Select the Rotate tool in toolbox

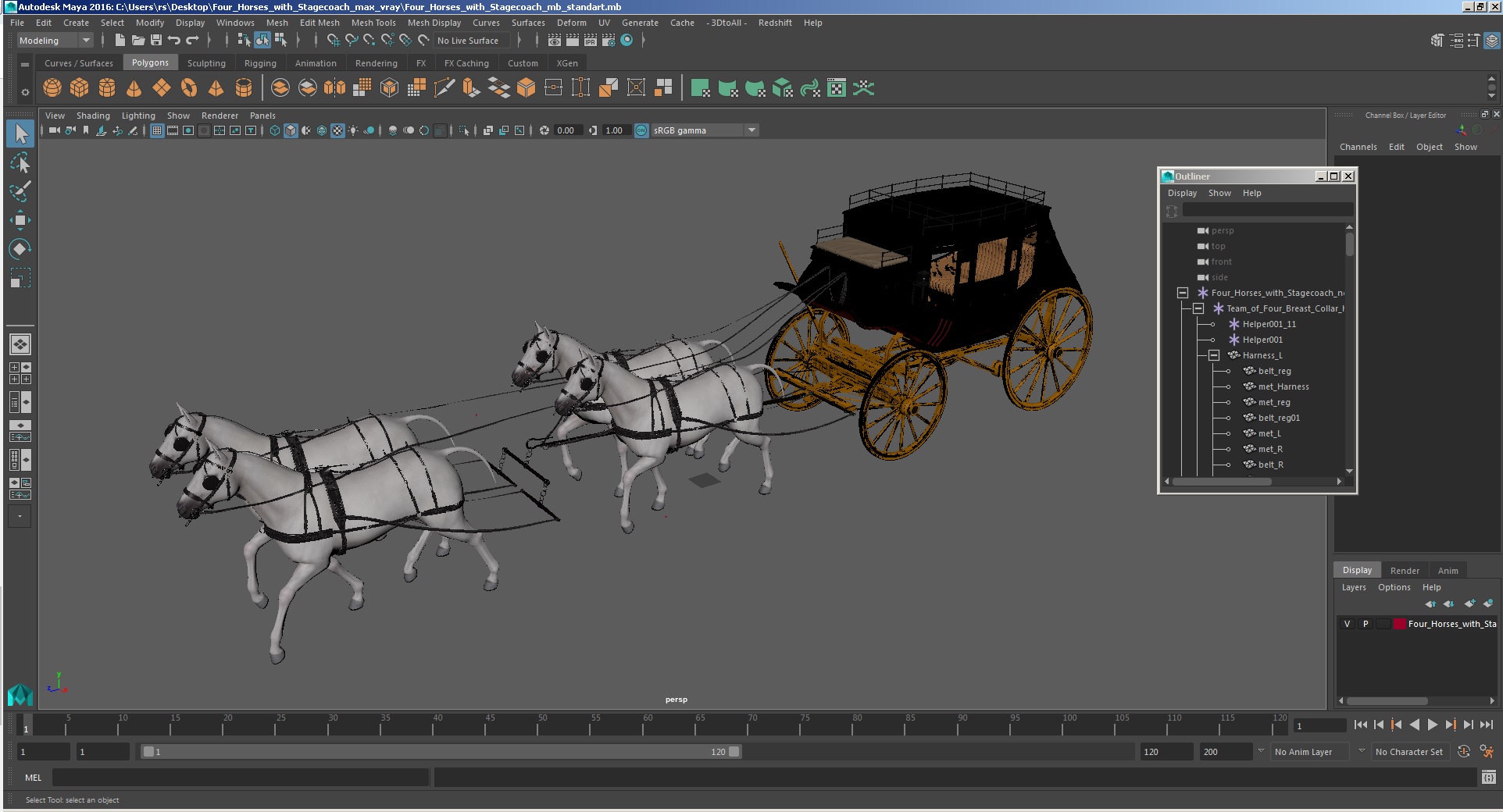pos(20,249)
